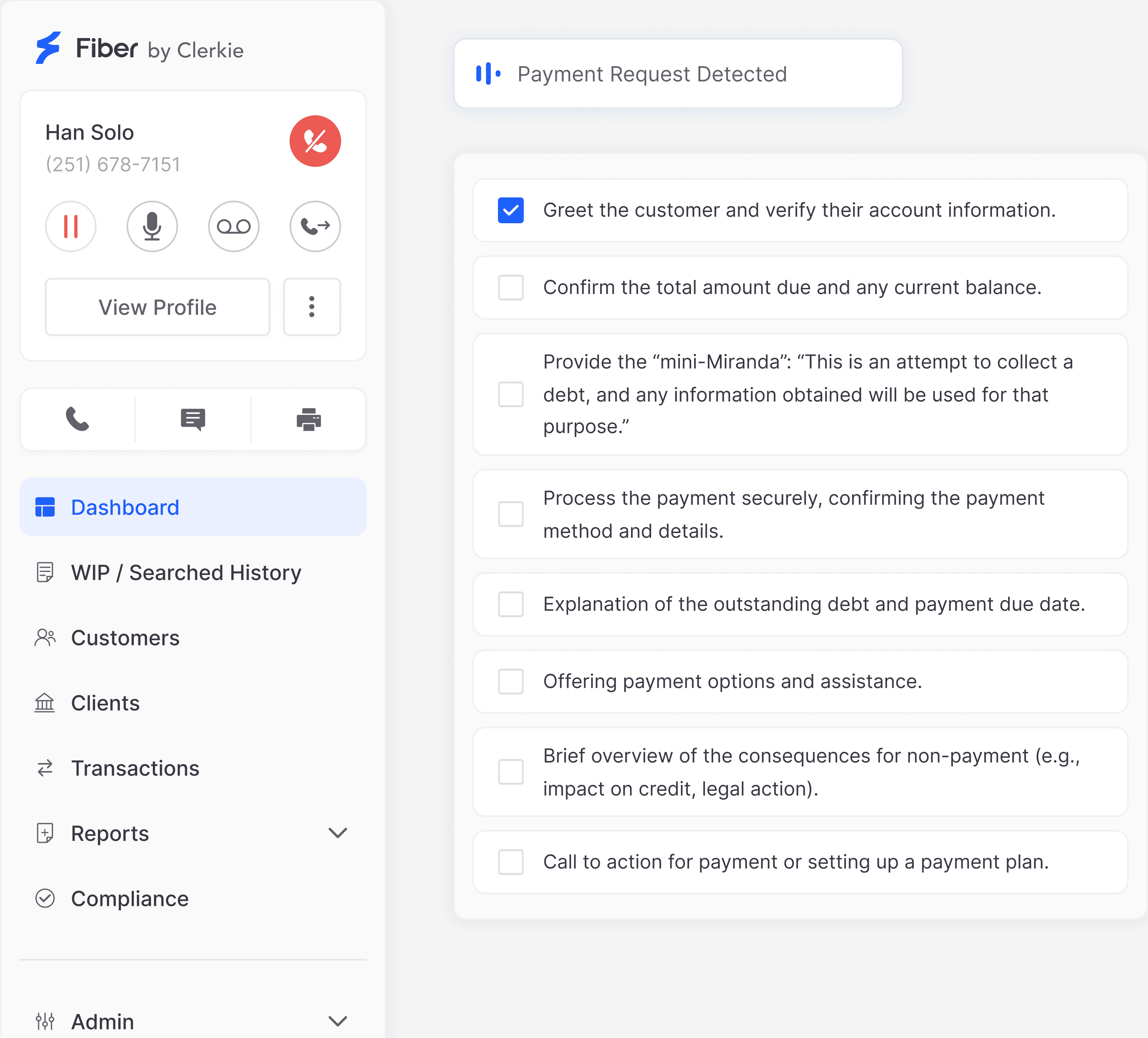Go to WIP / Searched History
Image resolution: width=1148 pixels, height=1038 pixels.
pyautogui.click(x=185, y=572)
